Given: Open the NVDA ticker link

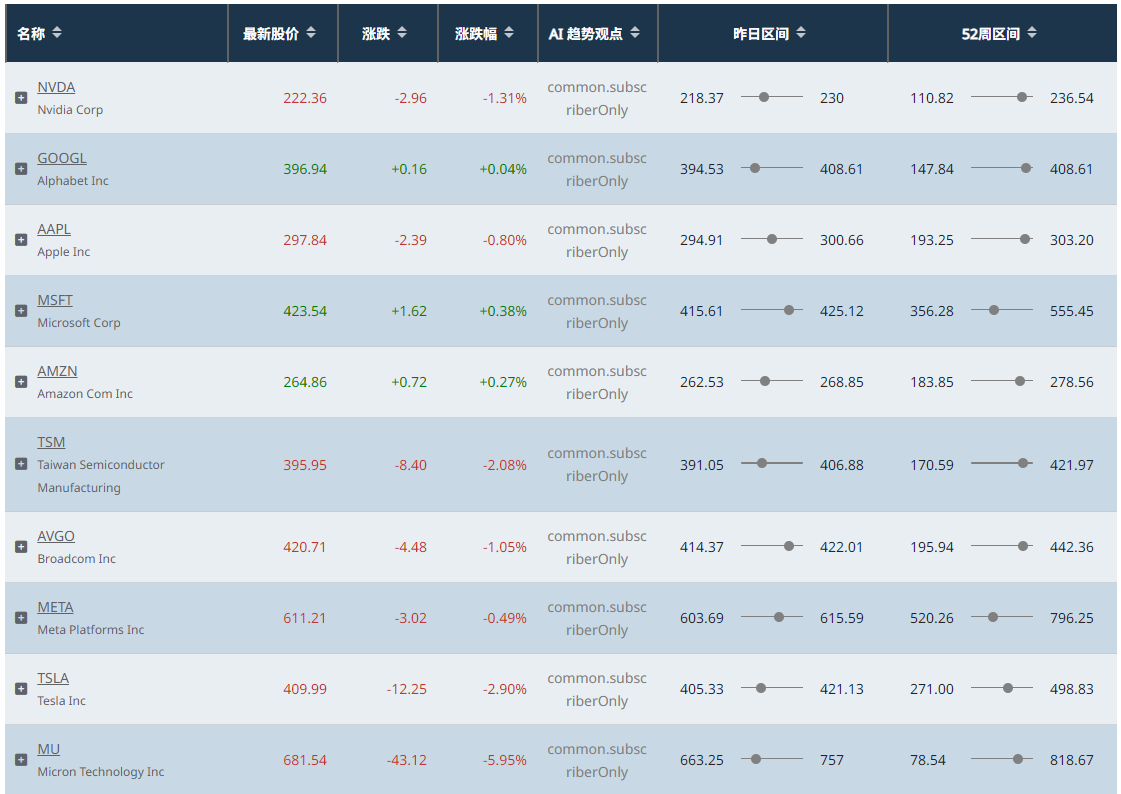Looking at the screenshot, I should point(56,87).
